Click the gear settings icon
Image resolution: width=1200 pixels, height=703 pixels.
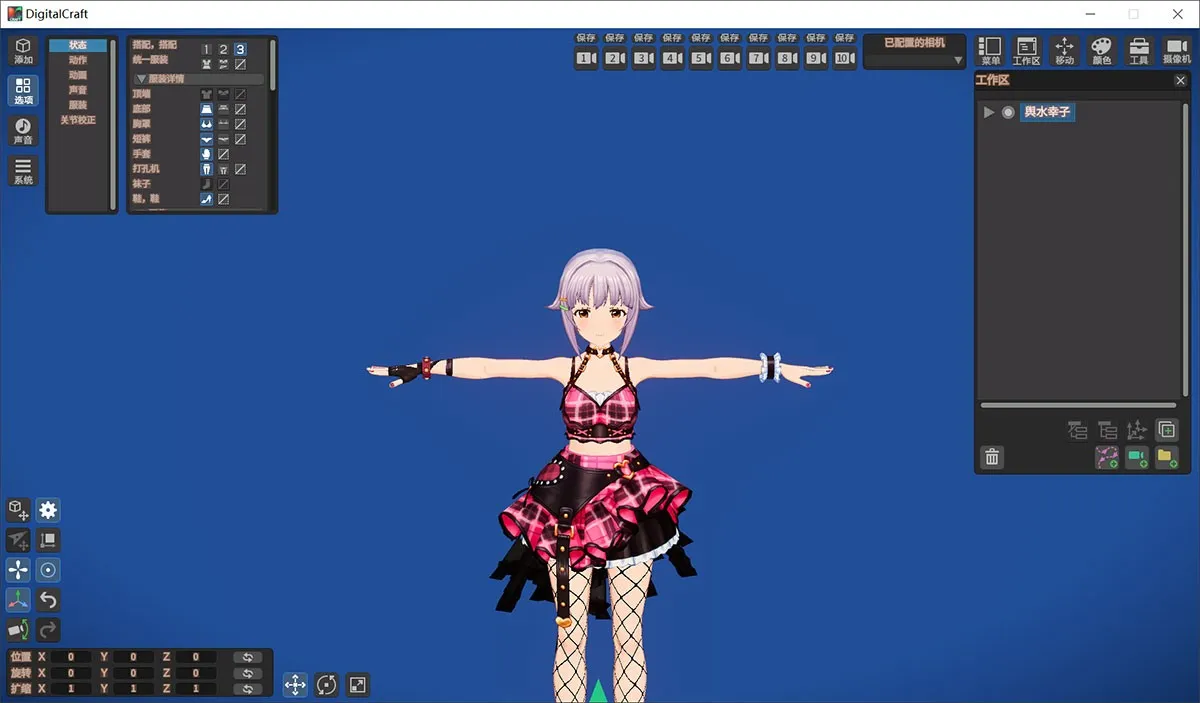(x=48, y=510)
